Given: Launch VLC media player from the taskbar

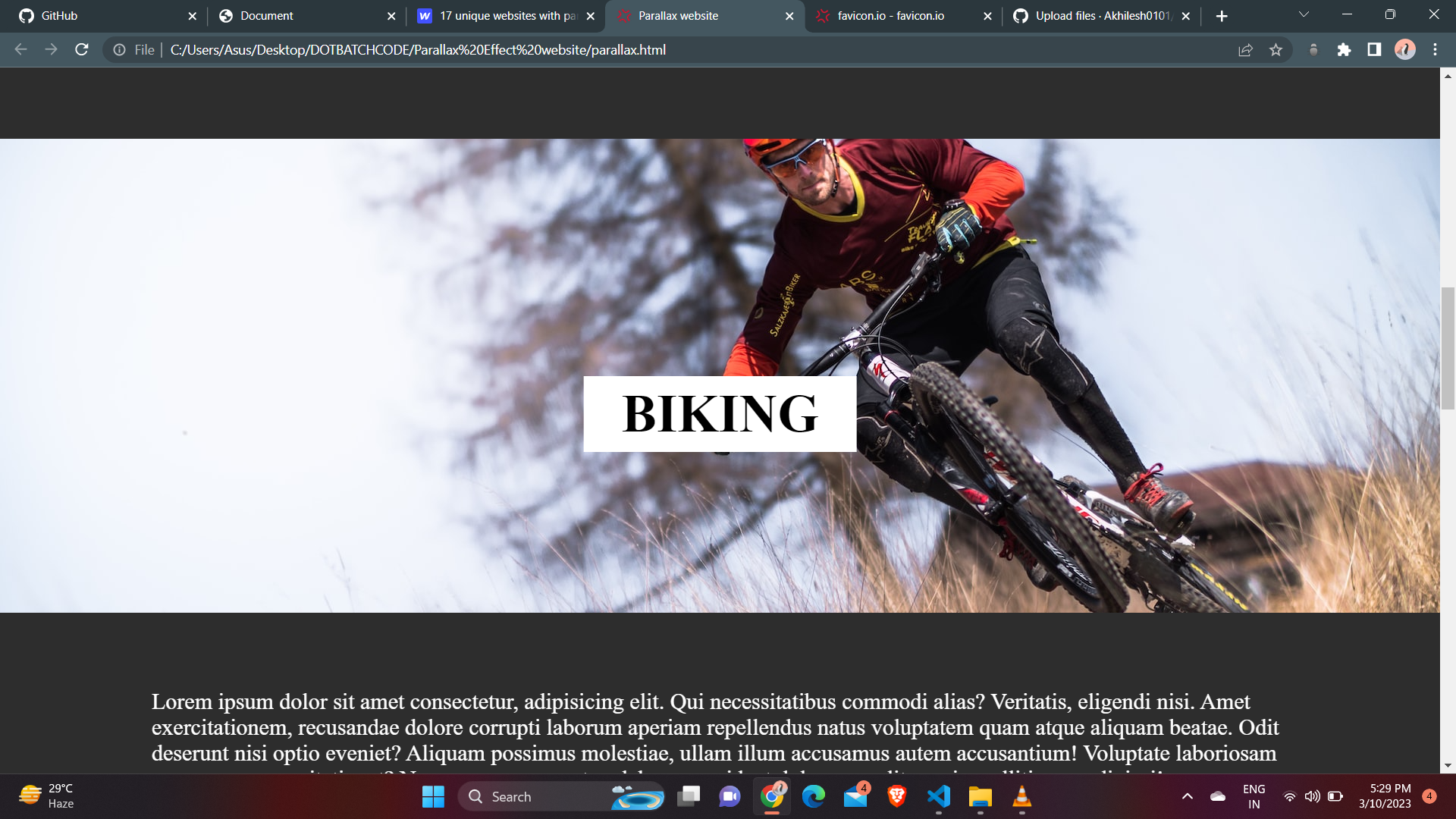Looking at the screenshot, I should pos(1021,797).
